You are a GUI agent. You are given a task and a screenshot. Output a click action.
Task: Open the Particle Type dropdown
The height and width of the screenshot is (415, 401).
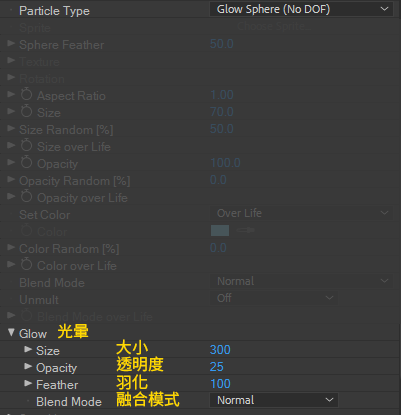[x=301, y=9]
